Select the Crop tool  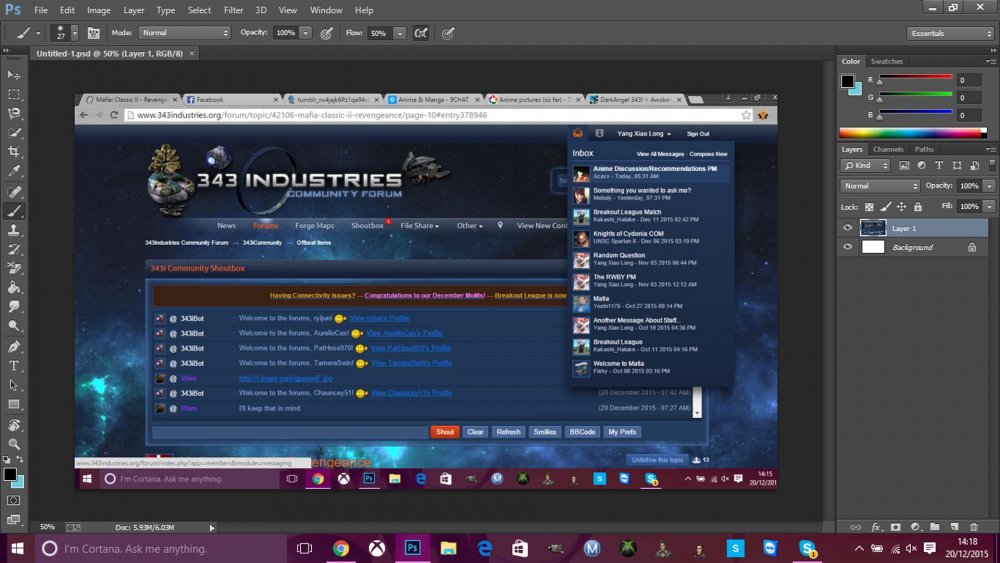tap(14, 152)
